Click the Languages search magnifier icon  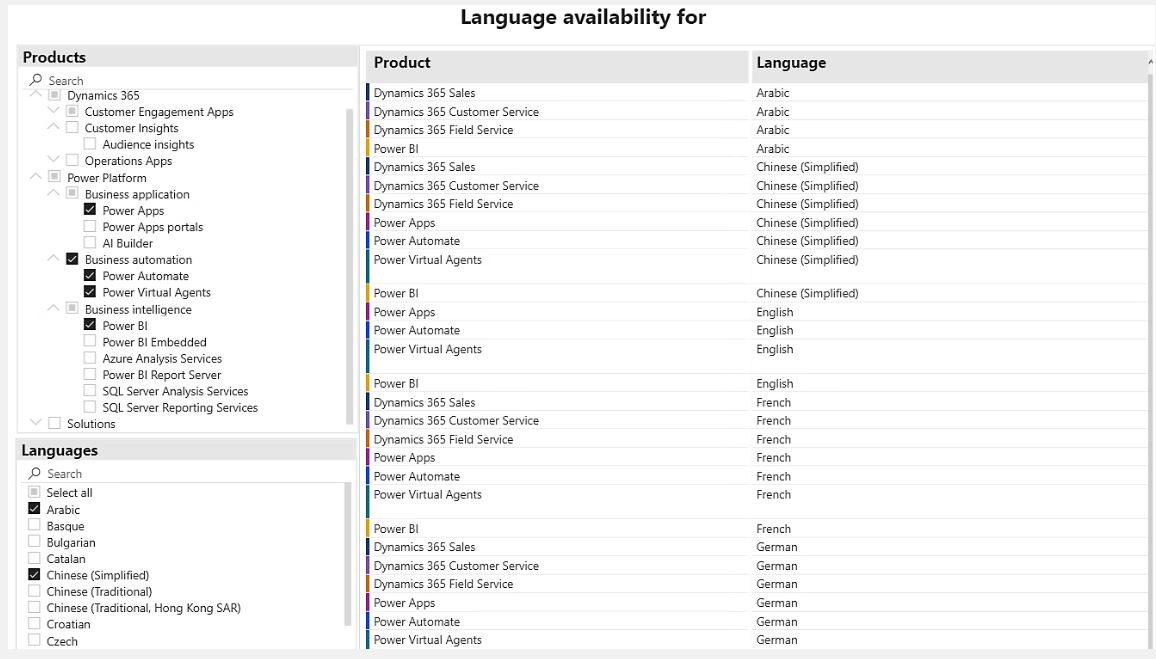point(34,473)
